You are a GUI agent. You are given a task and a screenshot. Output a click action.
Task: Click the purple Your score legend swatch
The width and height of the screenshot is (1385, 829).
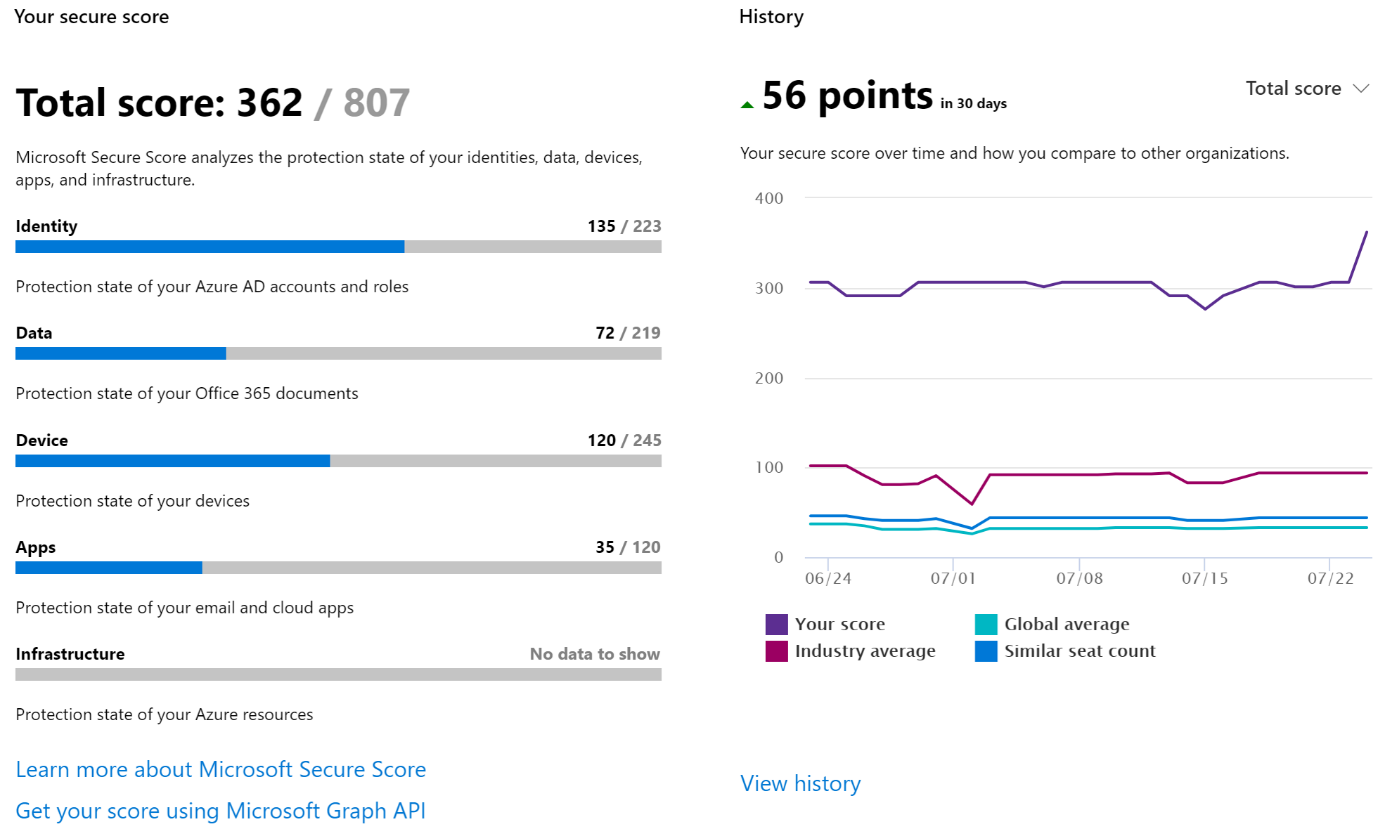coord(777,624)
